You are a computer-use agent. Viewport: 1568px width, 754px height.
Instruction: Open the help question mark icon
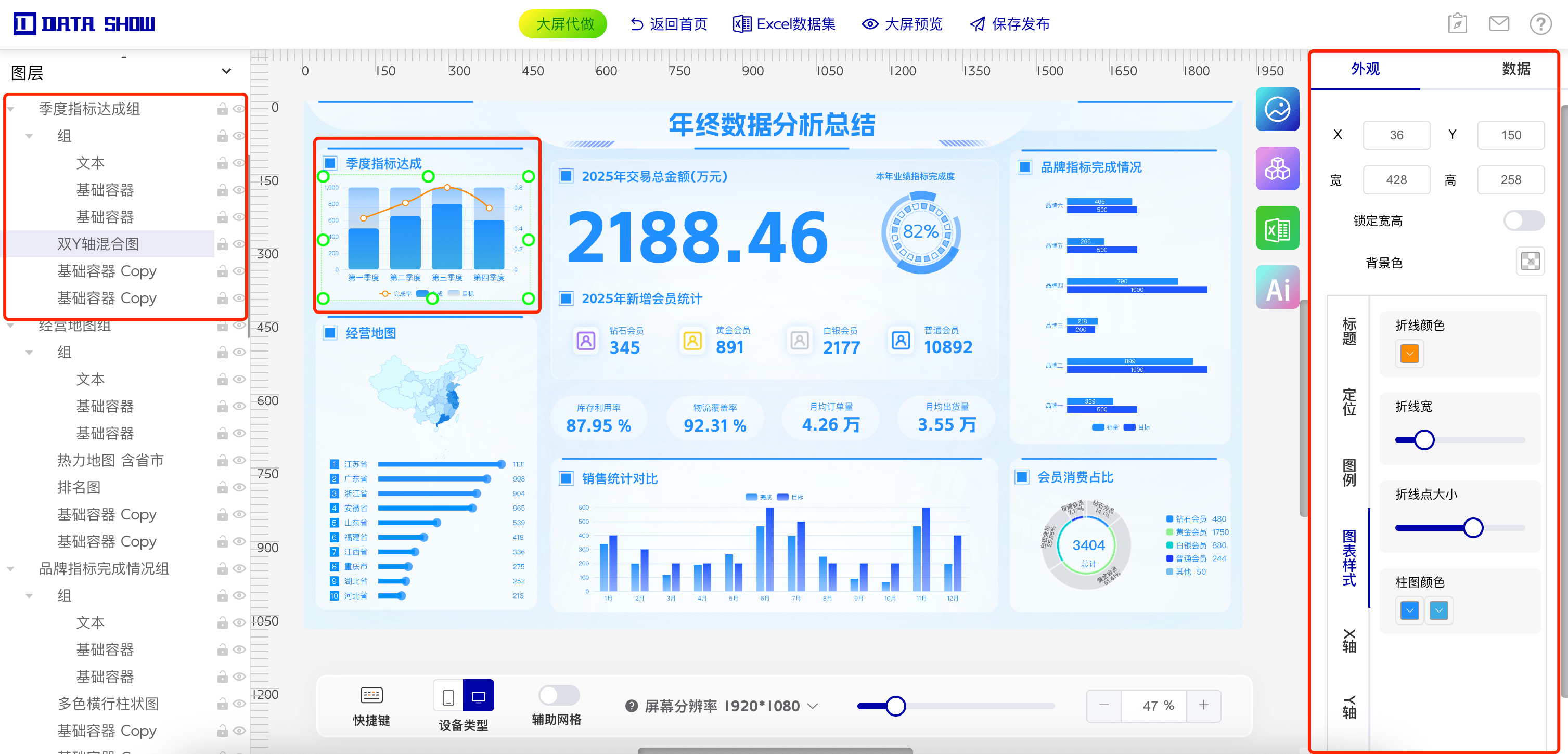1540,24
